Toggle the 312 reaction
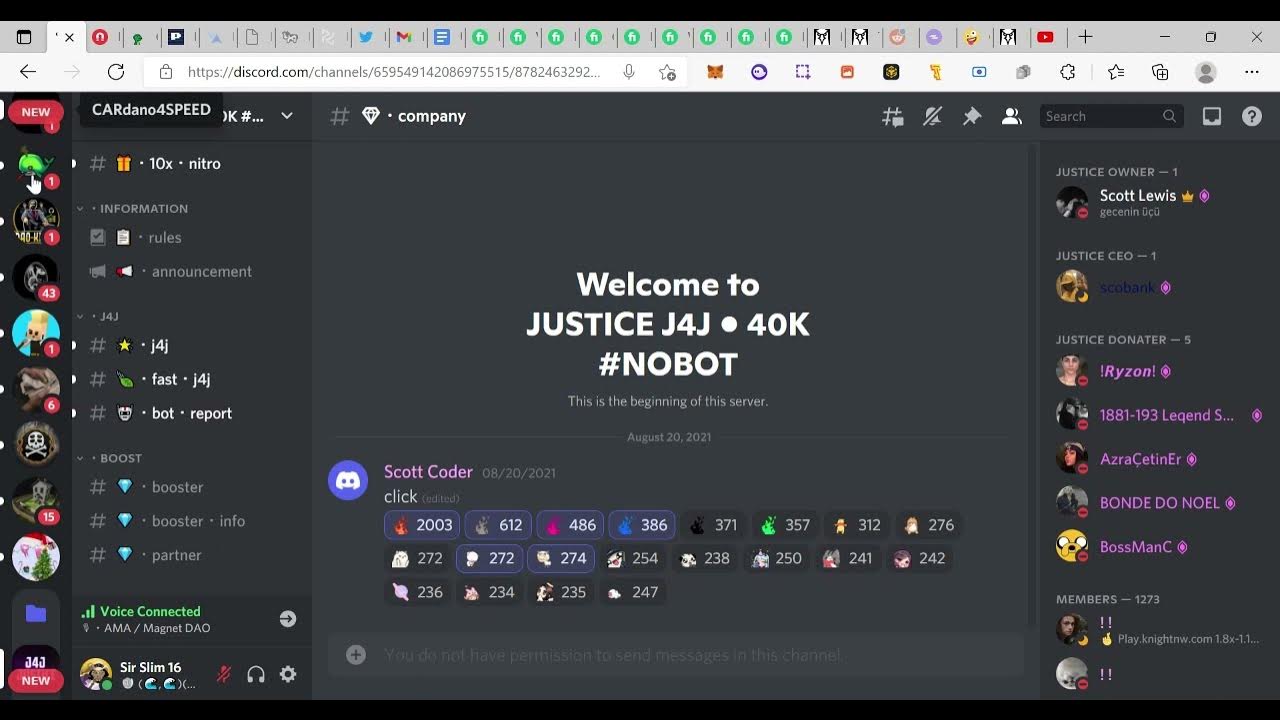The image size is (1280, 720). click(857, 525)
